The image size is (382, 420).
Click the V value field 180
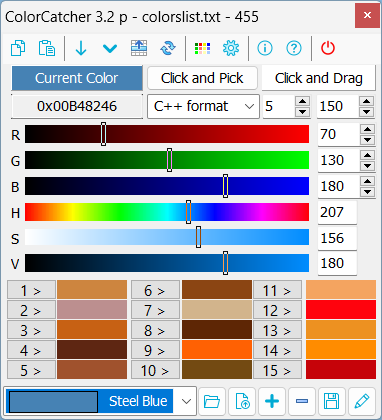pyautogui.click(x=337, y=263)
